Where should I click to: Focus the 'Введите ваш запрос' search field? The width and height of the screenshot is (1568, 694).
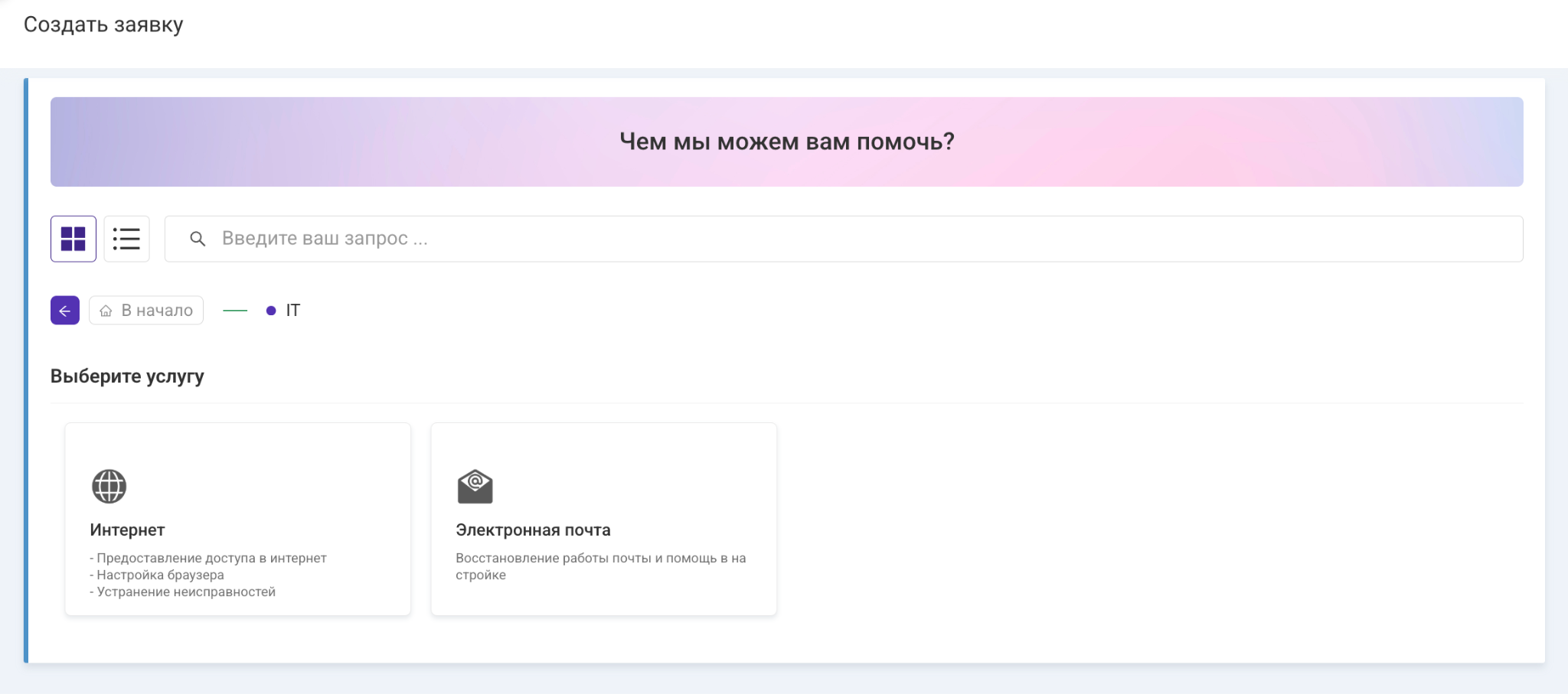(842, 239)
